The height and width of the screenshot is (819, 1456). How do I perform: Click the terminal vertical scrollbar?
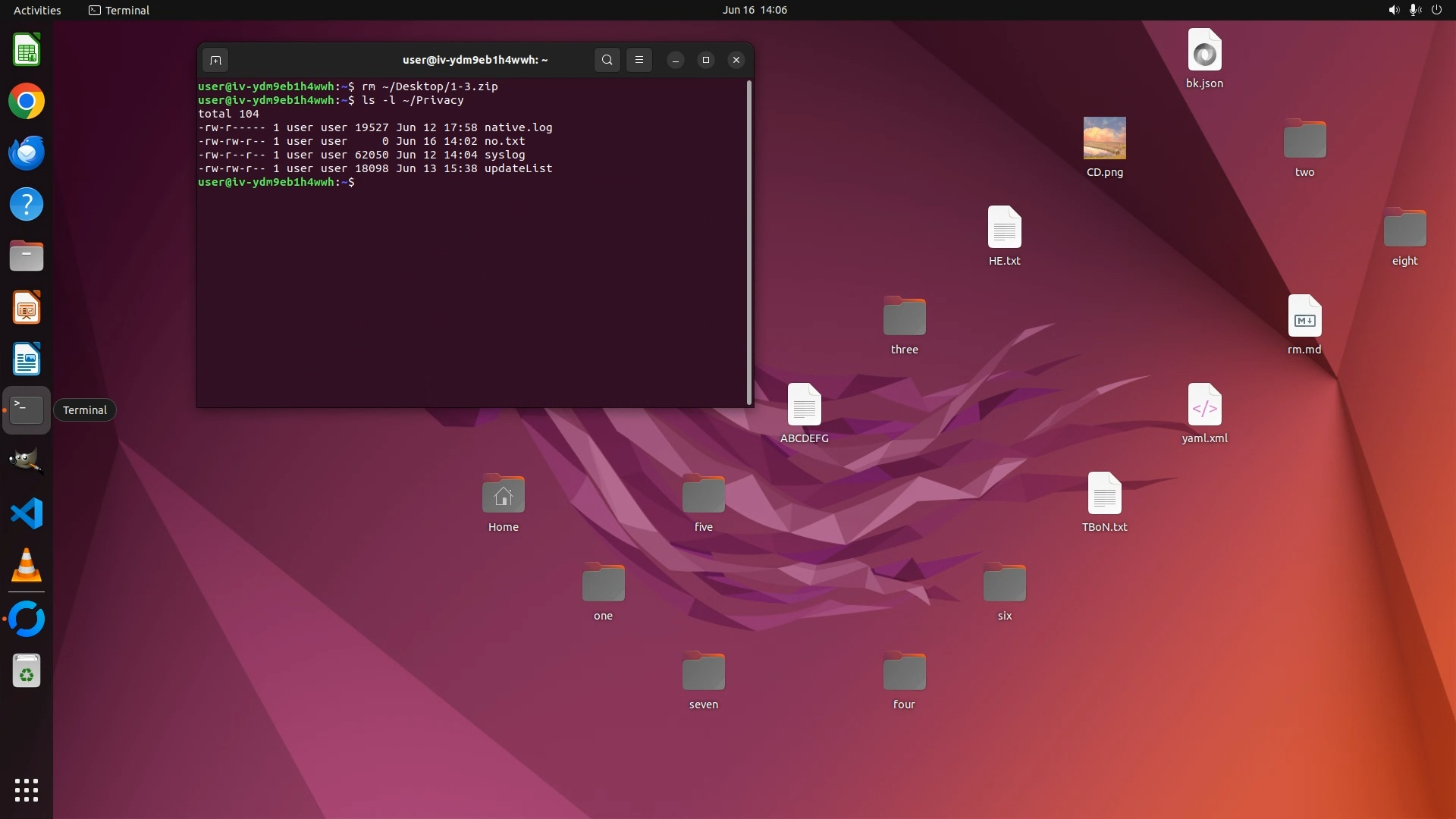point(749,243)
